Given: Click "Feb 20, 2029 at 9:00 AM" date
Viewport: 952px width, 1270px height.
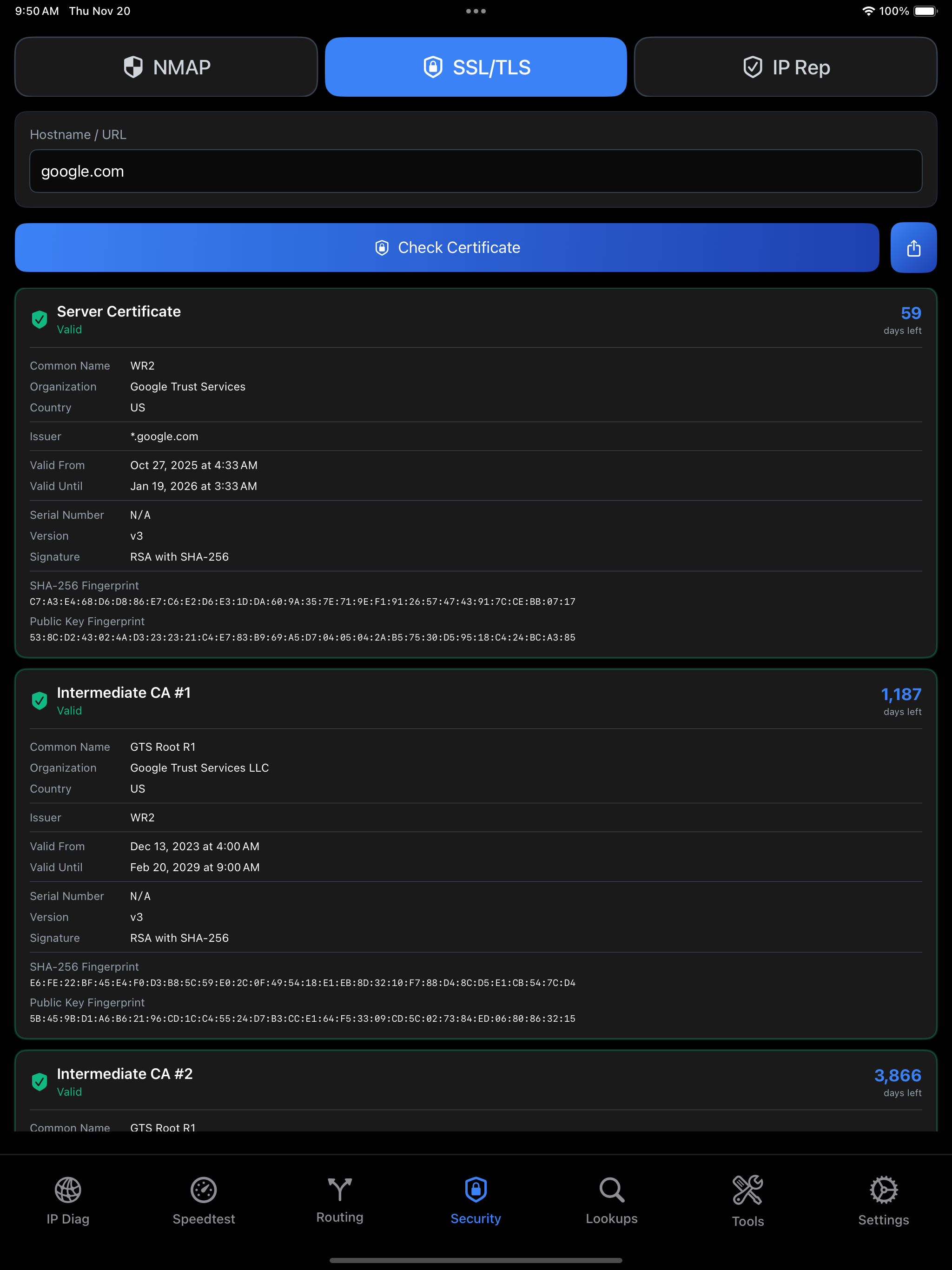Looking at the screenshot, I should [195, 867].
